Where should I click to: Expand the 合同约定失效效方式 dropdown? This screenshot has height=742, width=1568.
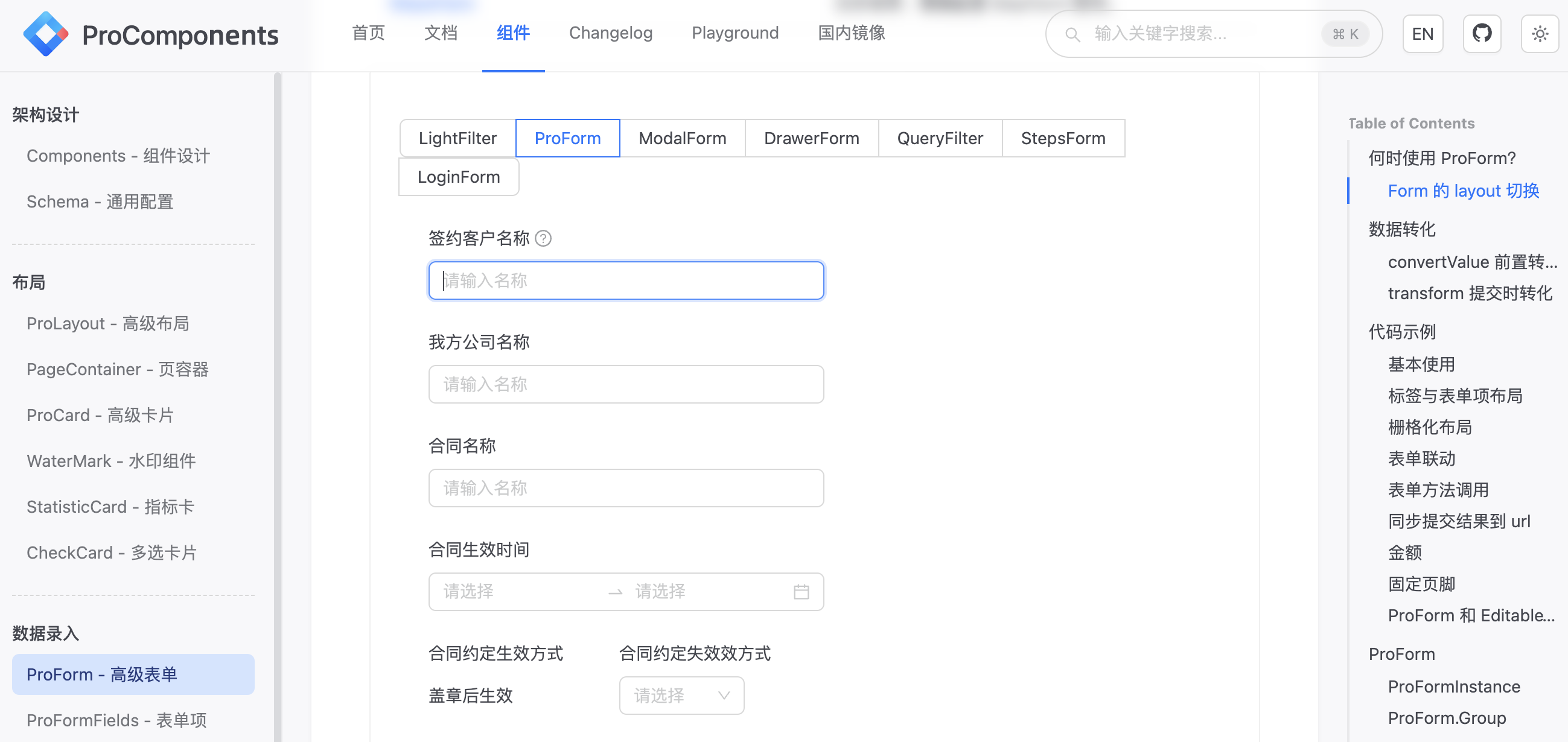coord(681,695)
